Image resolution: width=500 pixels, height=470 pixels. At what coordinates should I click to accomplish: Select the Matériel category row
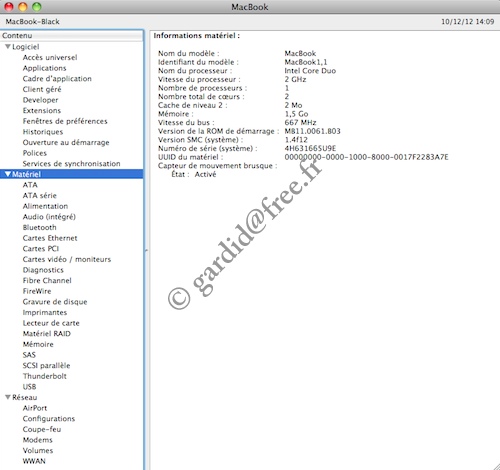click(x=72, y=174)
